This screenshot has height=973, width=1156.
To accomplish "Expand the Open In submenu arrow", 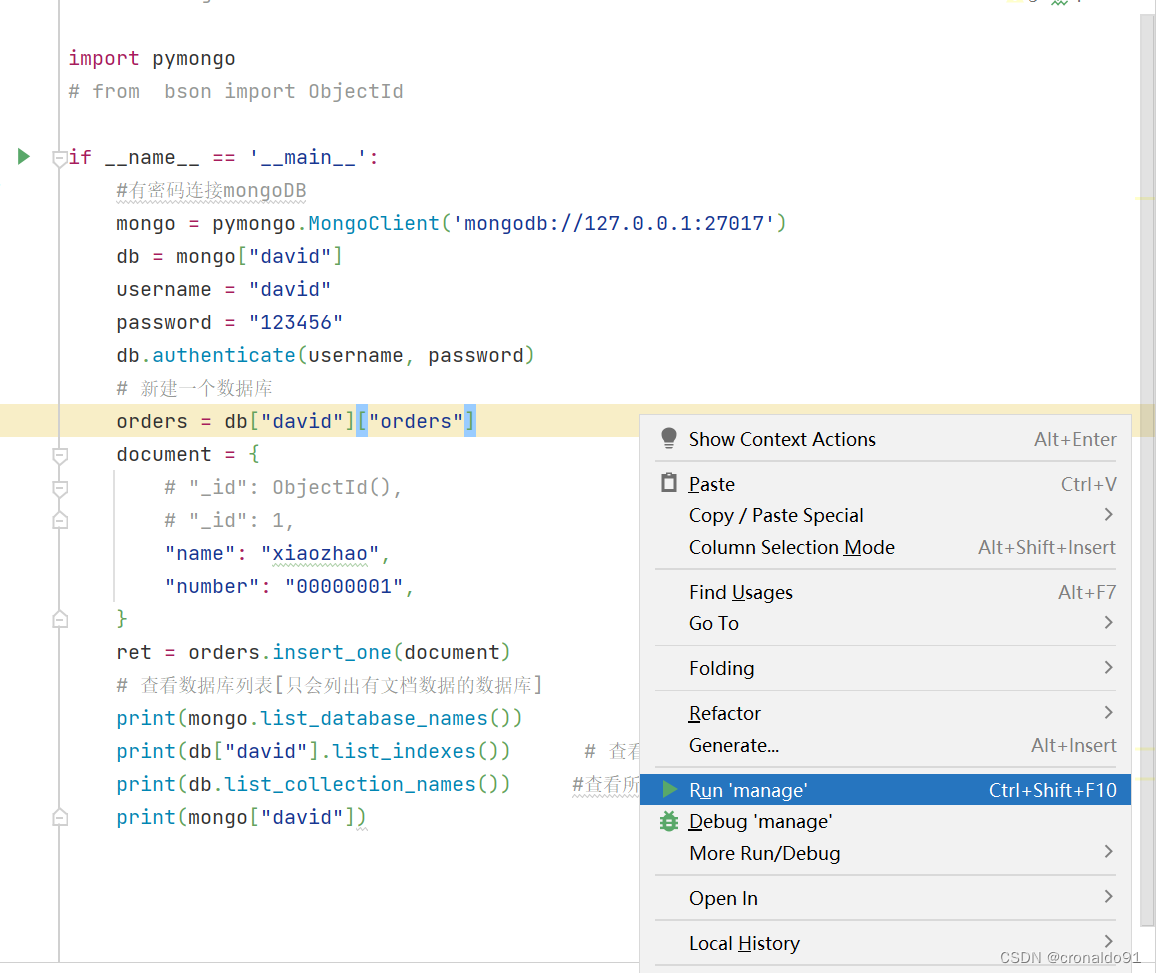I will [1108, 897].
